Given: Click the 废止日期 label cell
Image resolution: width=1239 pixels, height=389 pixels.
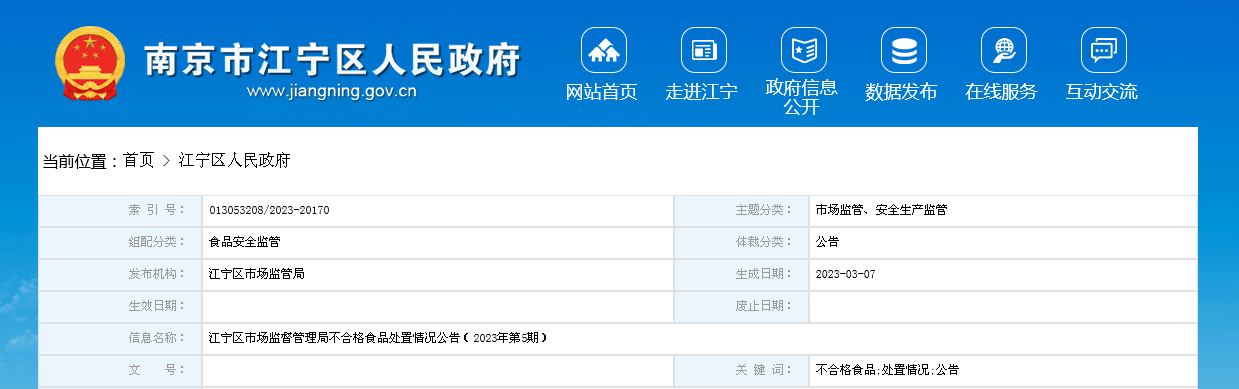Looking at the screenshot, I should (742, 306).
